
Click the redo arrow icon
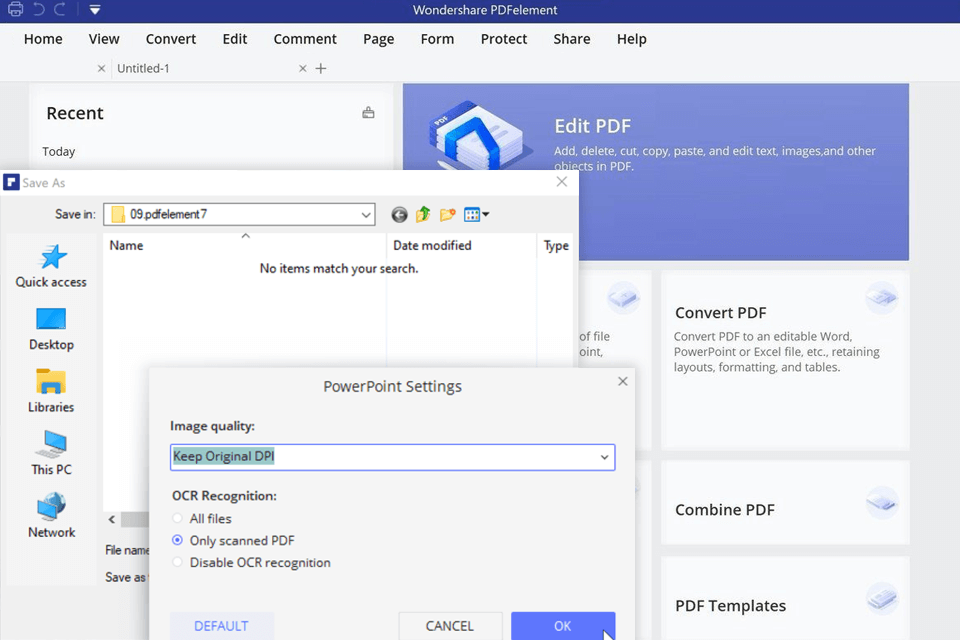[x=59, y=9]
